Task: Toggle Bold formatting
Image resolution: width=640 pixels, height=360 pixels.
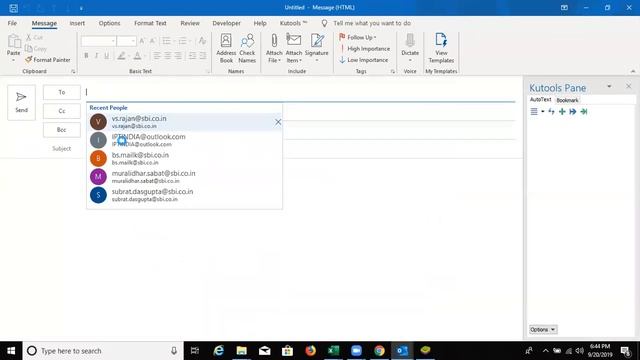Action: point(86,56)
